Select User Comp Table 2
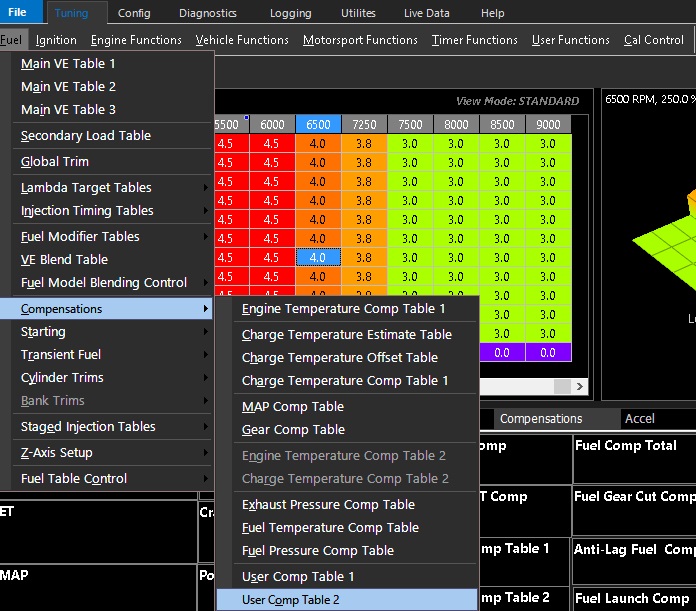 coord(291,599)
